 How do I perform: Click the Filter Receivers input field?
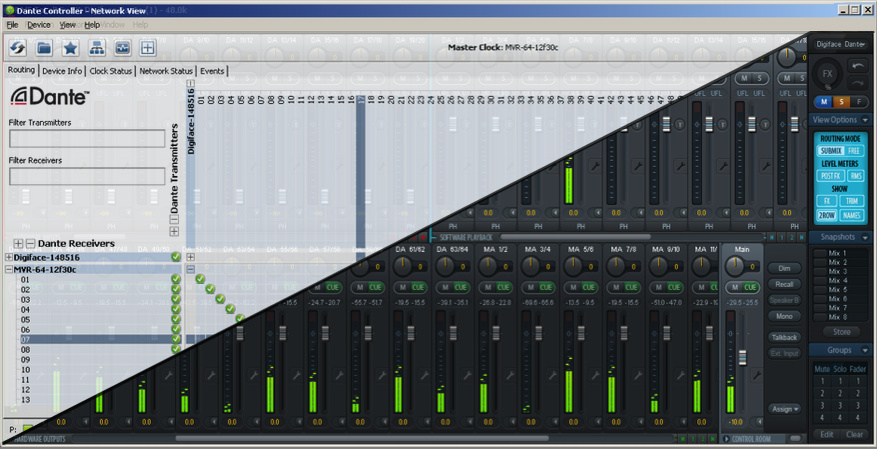87,176
